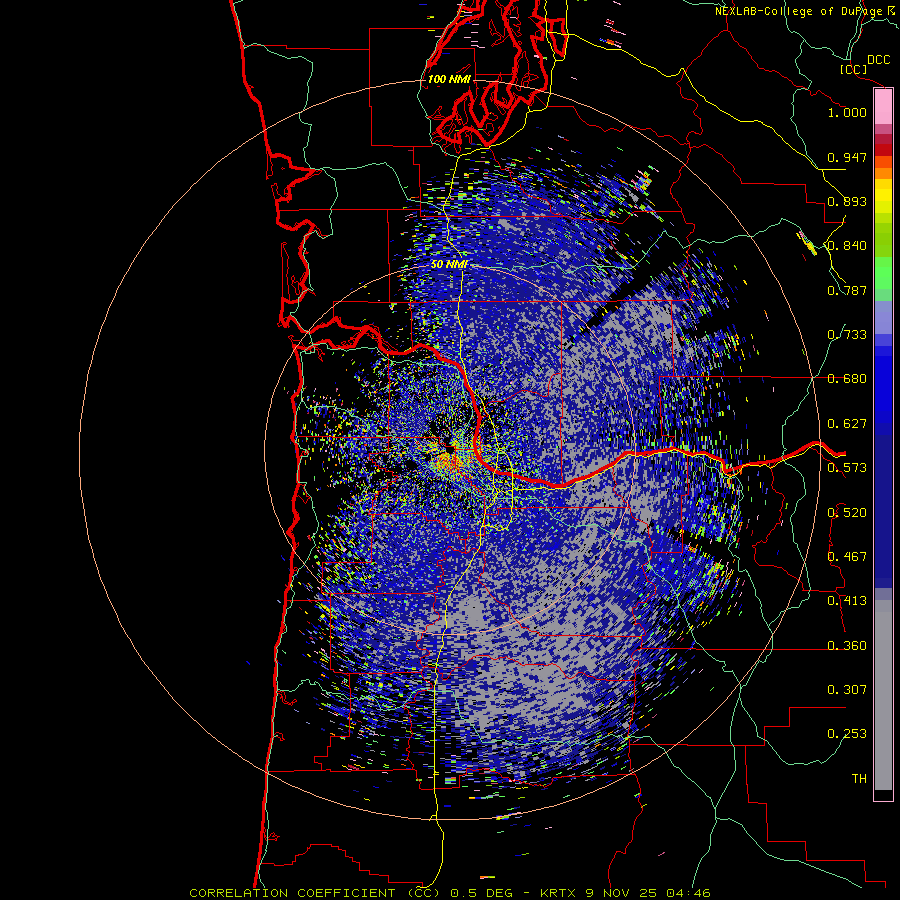The image size is (900, 900).
Task: Click the 0.733 scale value
Action: (x=847, y=335)
